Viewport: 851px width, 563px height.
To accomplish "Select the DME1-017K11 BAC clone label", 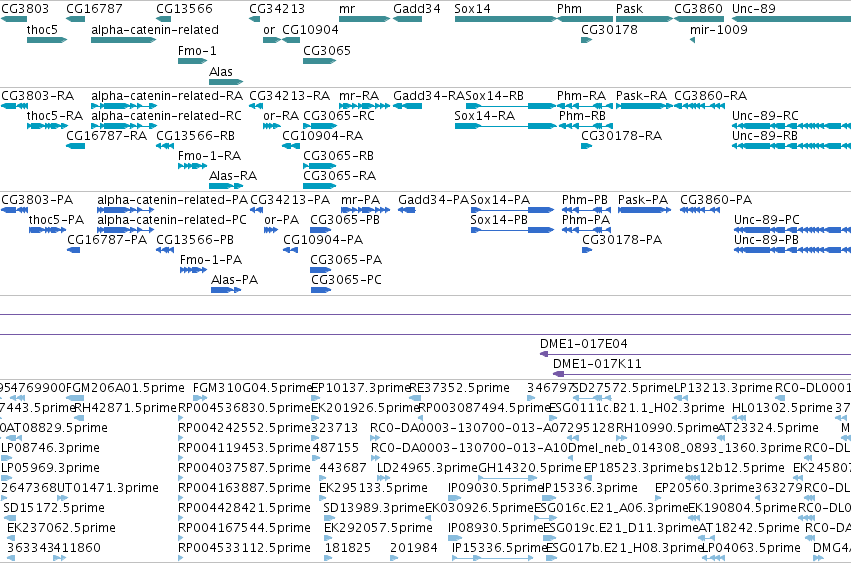I will [597, 364].
